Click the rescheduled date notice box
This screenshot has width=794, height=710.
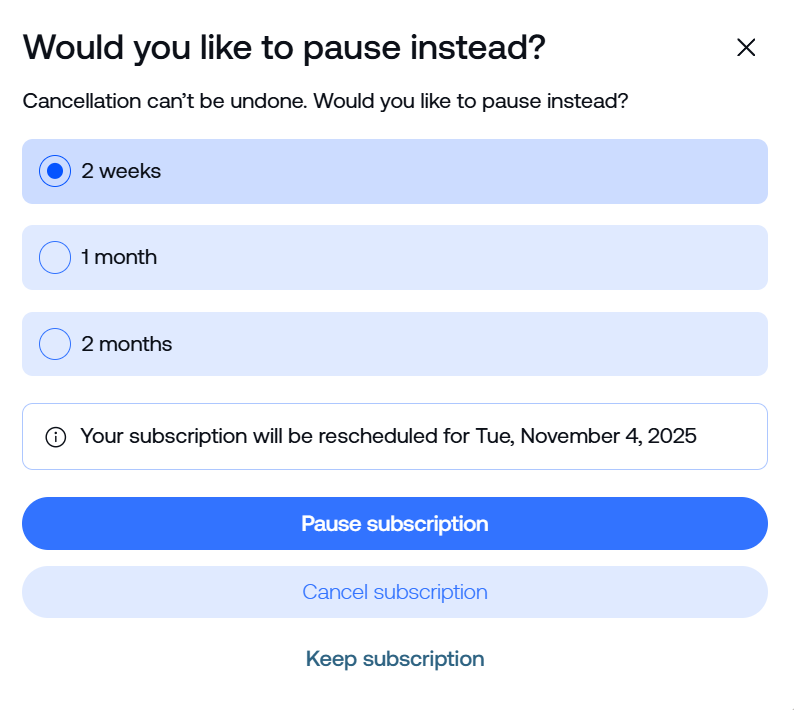tap(730, 437)
